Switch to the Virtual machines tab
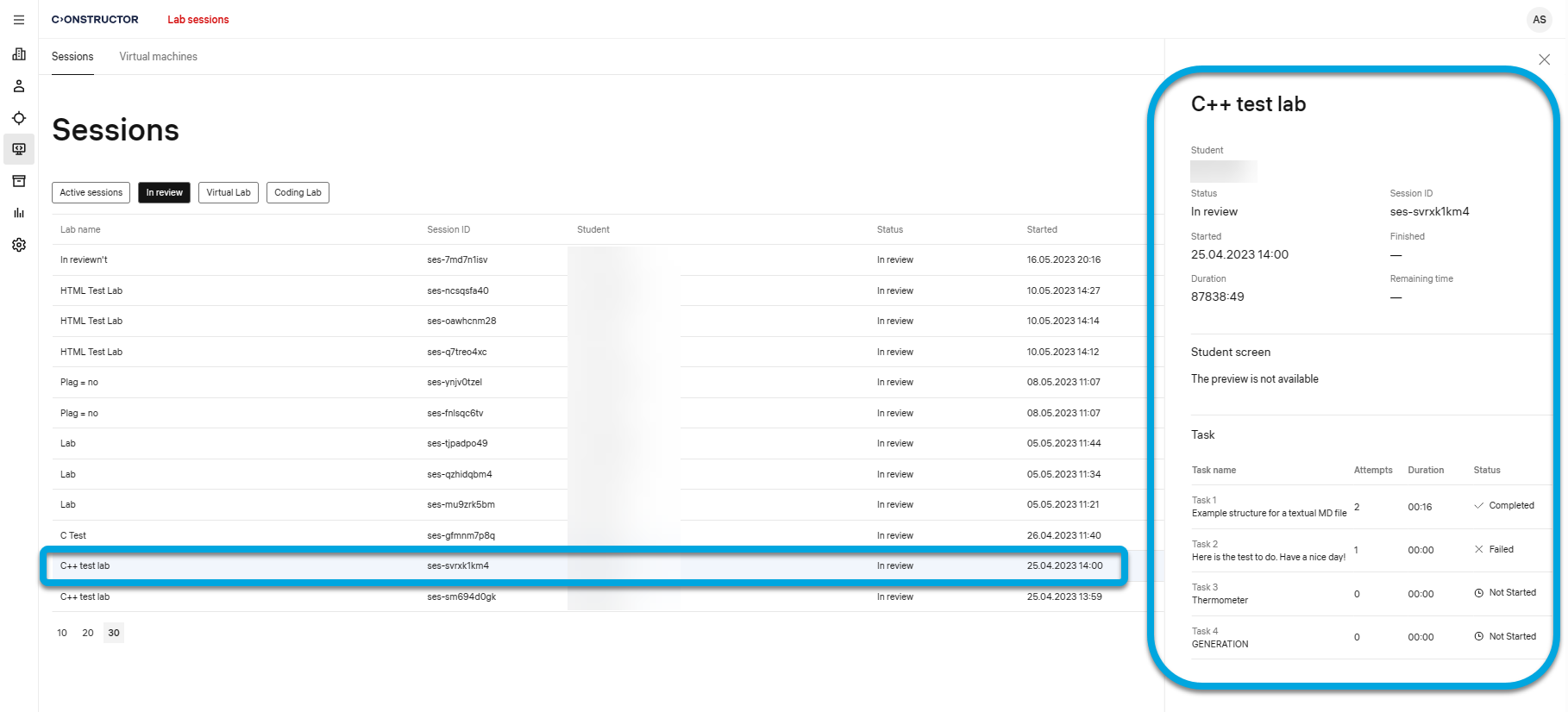Image resolution: width=1568 pixels, height=712 pixels. 158,57
